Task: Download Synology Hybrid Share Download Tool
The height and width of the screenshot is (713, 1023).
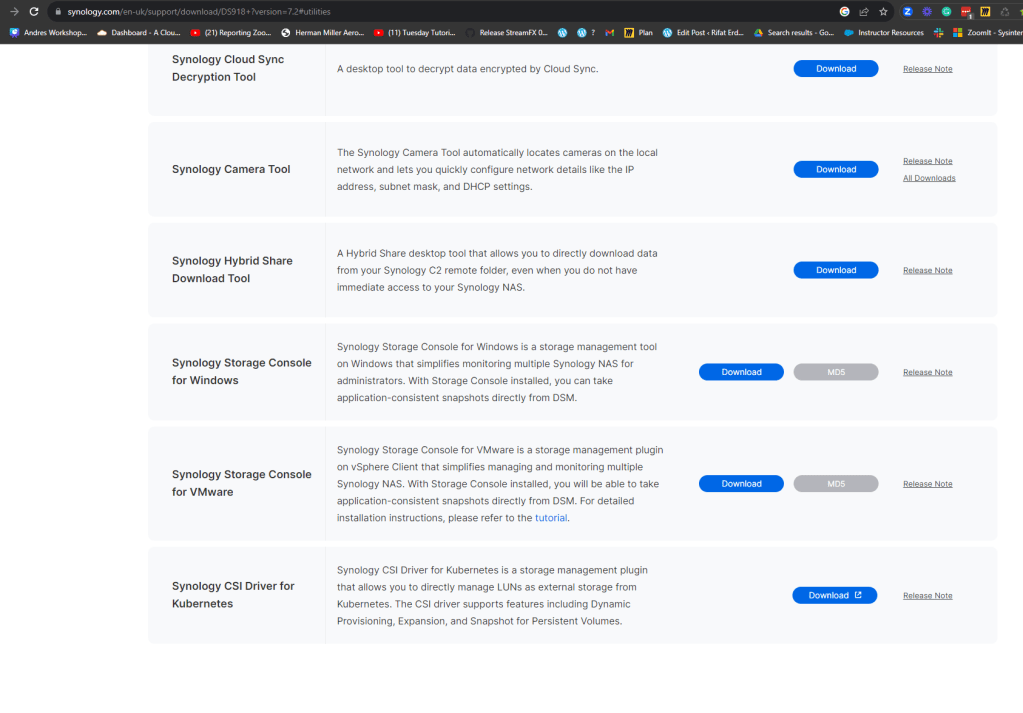Action: [836, 270]
